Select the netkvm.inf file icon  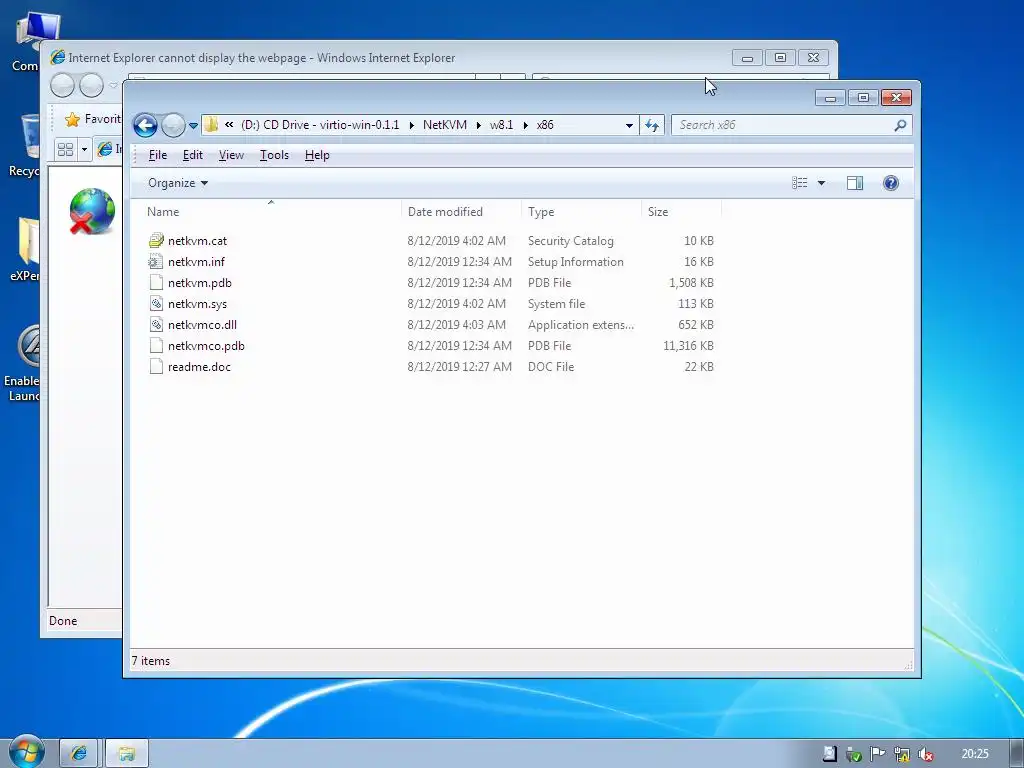(155, 261)
